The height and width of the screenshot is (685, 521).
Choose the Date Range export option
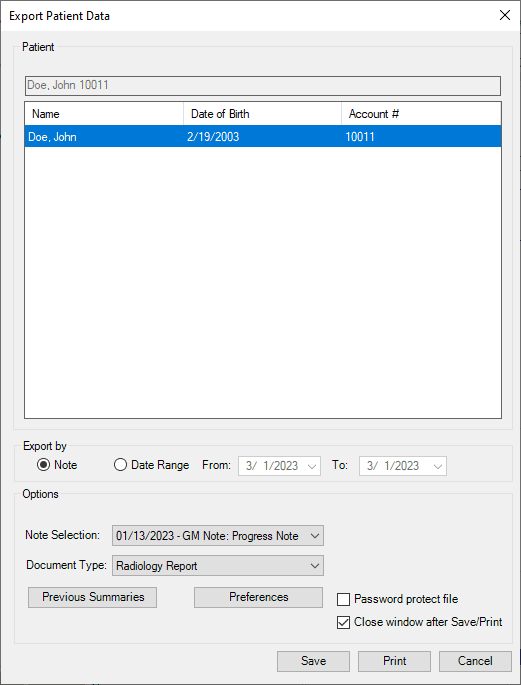(x=120, y=465)
